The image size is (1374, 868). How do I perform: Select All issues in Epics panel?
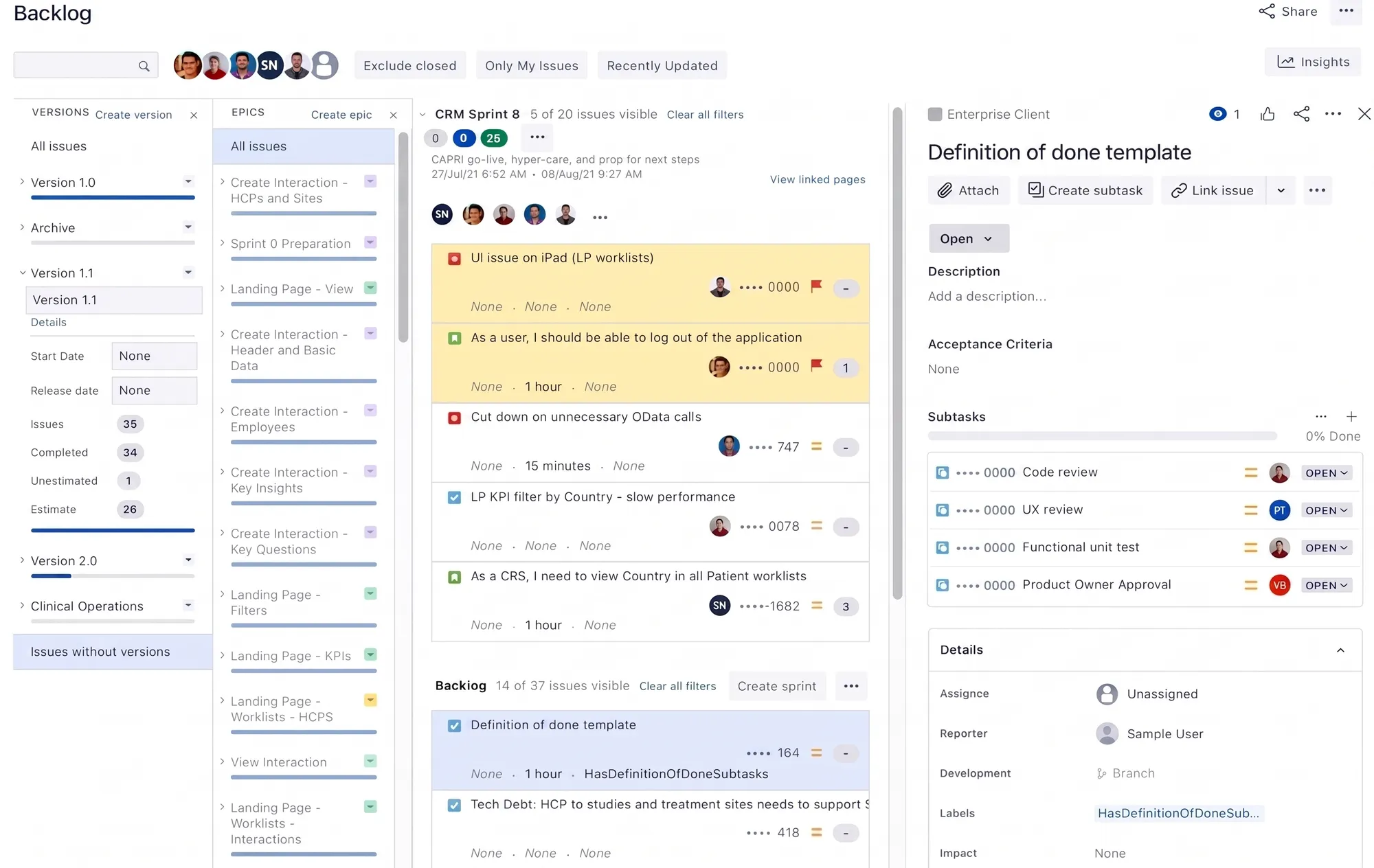304,146
